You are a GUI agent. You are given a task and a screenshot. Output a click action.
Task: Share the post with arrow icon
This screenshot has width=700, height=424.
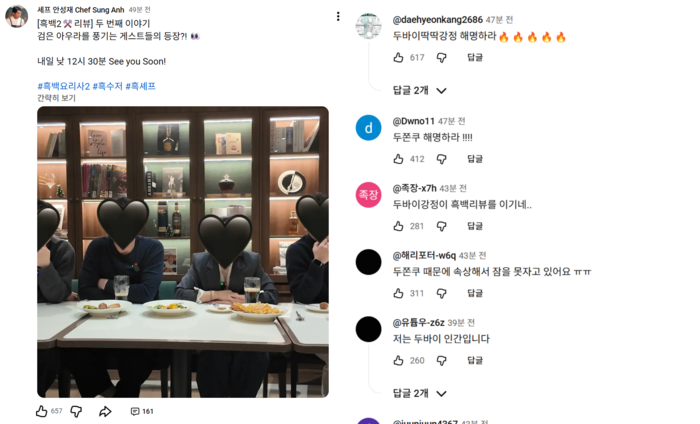pyautogui.click(x=105, y=412)
